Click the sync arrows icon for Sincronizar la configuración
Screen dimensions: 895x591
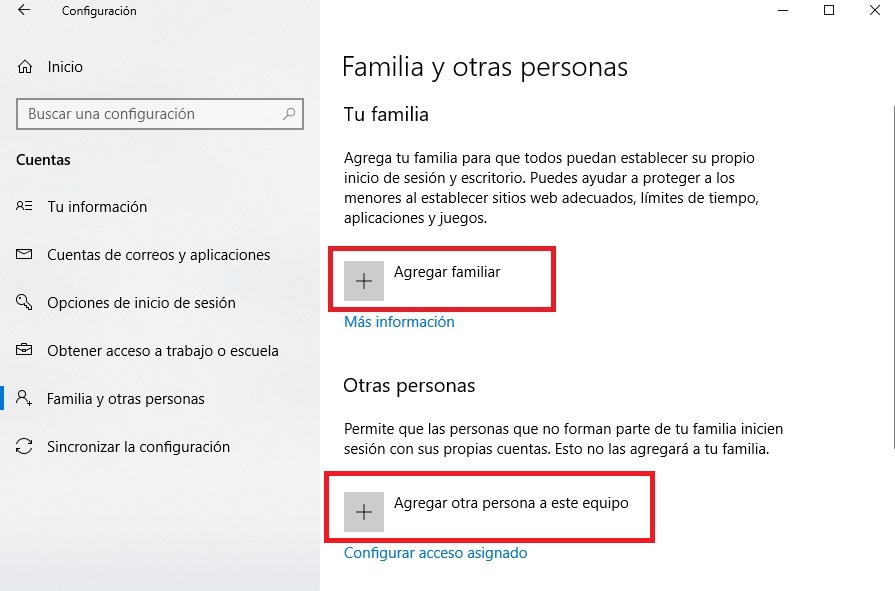tap(23, 447)
